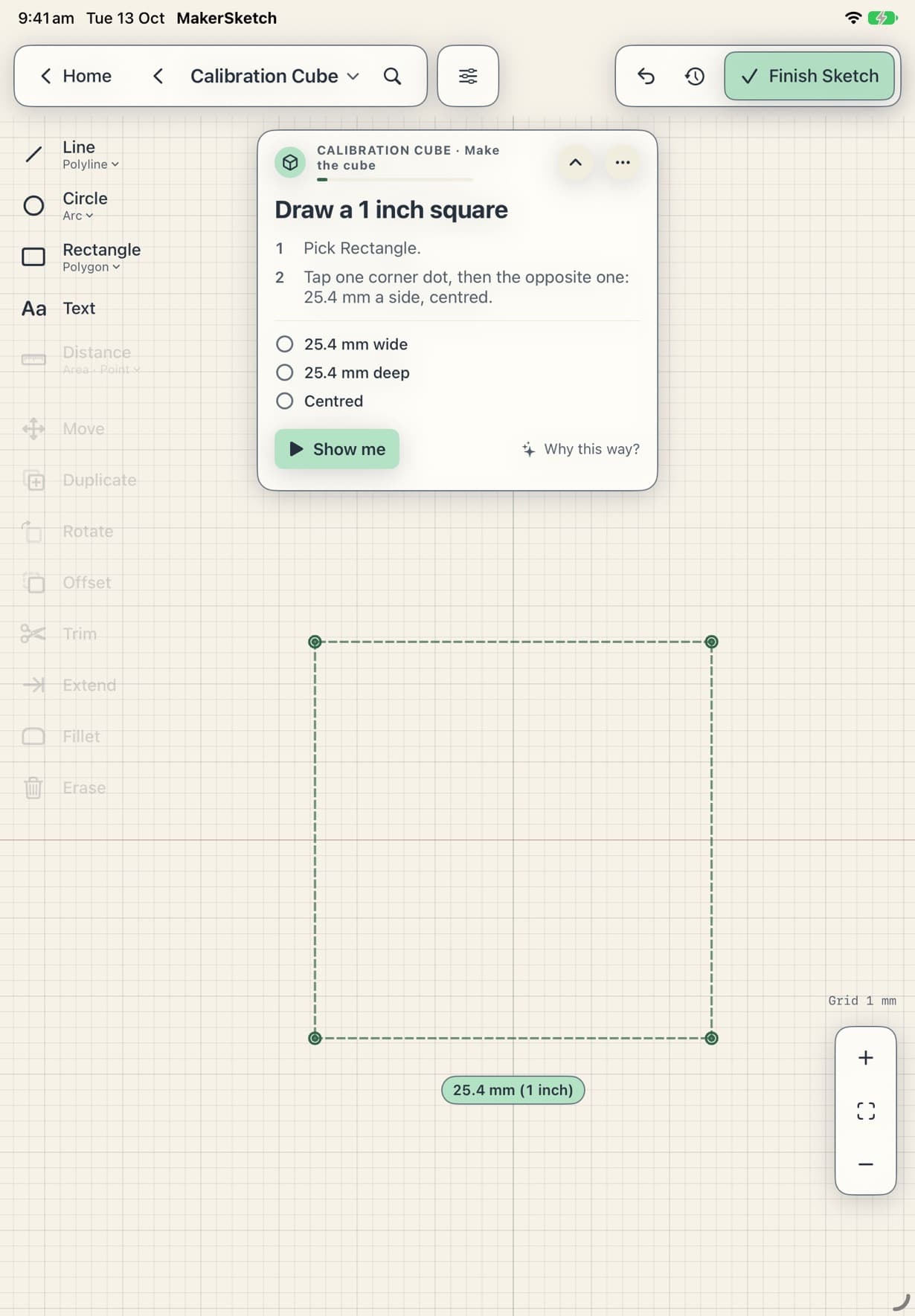
Task: Tap the Wi-Fi status icon
Action: 853,18
